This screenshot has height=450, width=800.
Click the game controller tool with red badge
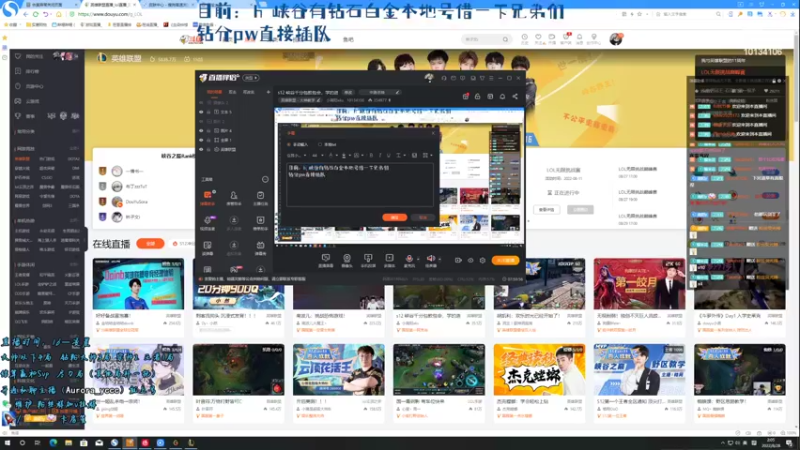pos(234,269)
